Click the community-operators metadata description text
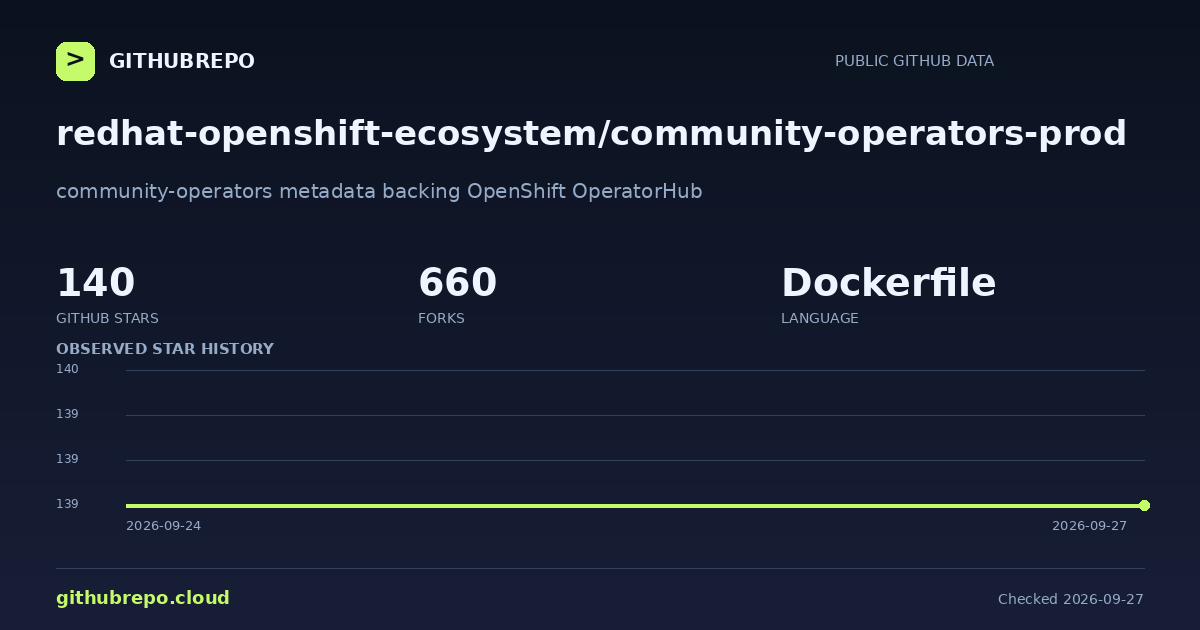The image size is (1200, 630). [379, 191]
